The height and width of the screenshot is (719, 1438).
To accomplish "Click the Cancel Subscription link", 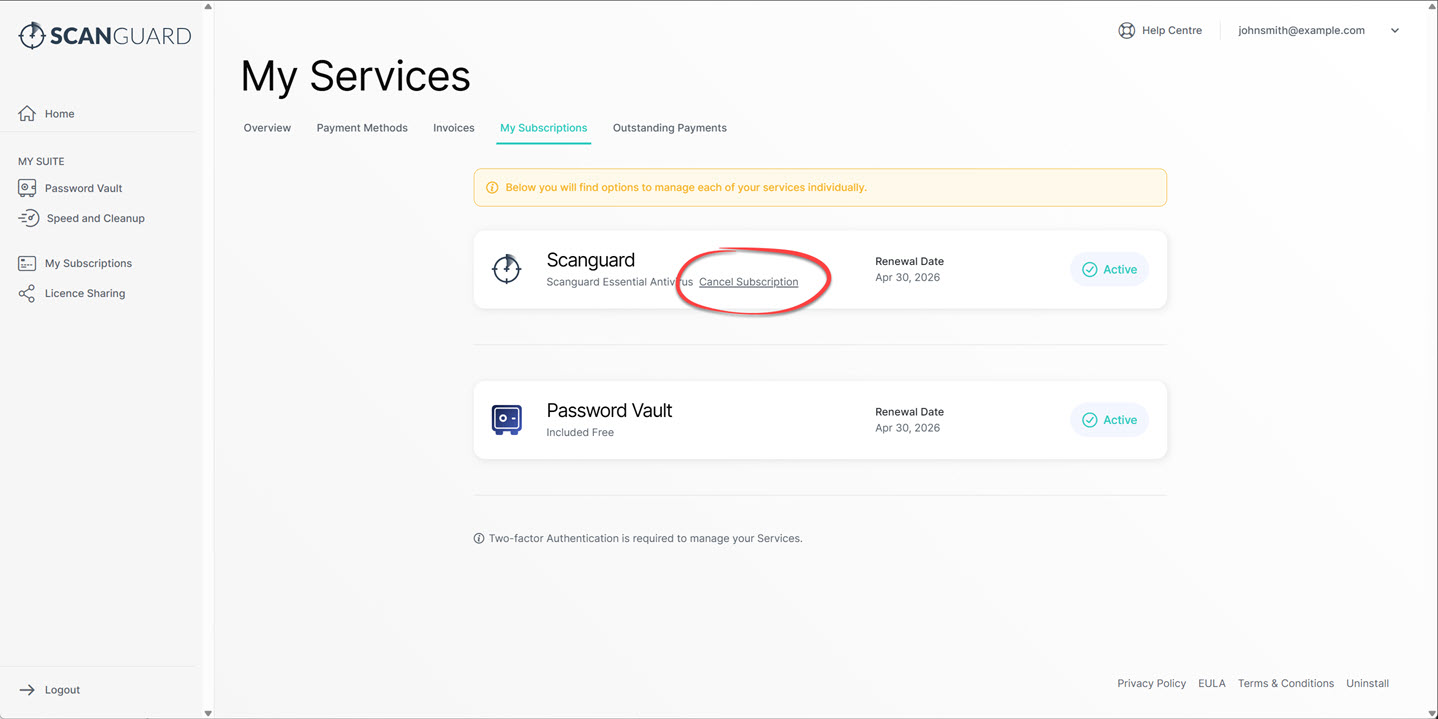I will point(748,282).
